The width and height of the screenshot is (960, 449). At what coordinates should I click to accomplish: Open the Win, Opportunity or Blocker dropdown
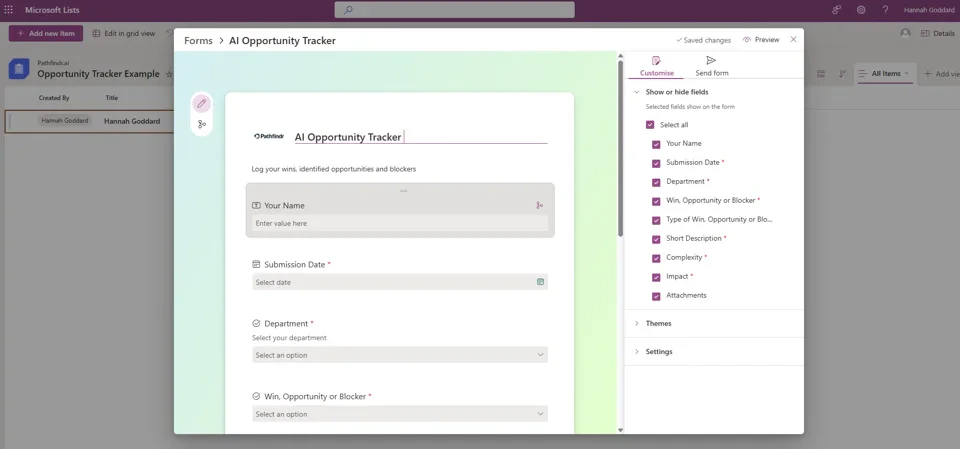pos(400,414)
